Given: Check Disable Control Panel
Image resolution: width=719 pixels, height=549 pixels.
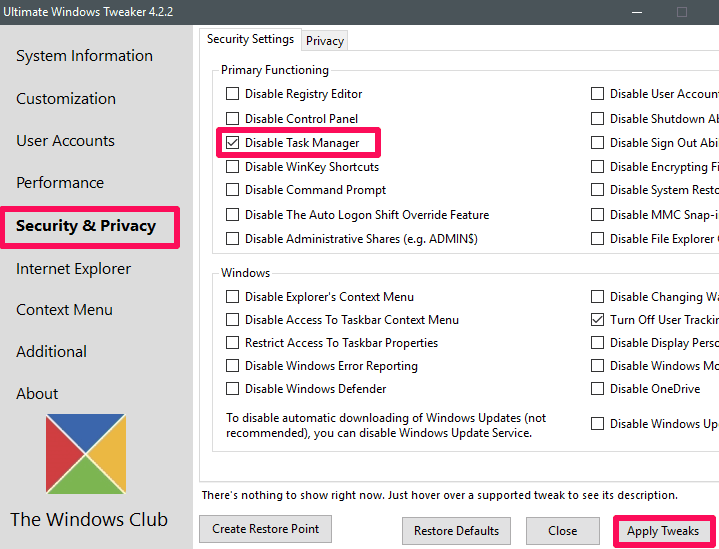Looking at the screenshot, I should pyautogui.click(x=232, y=118).
